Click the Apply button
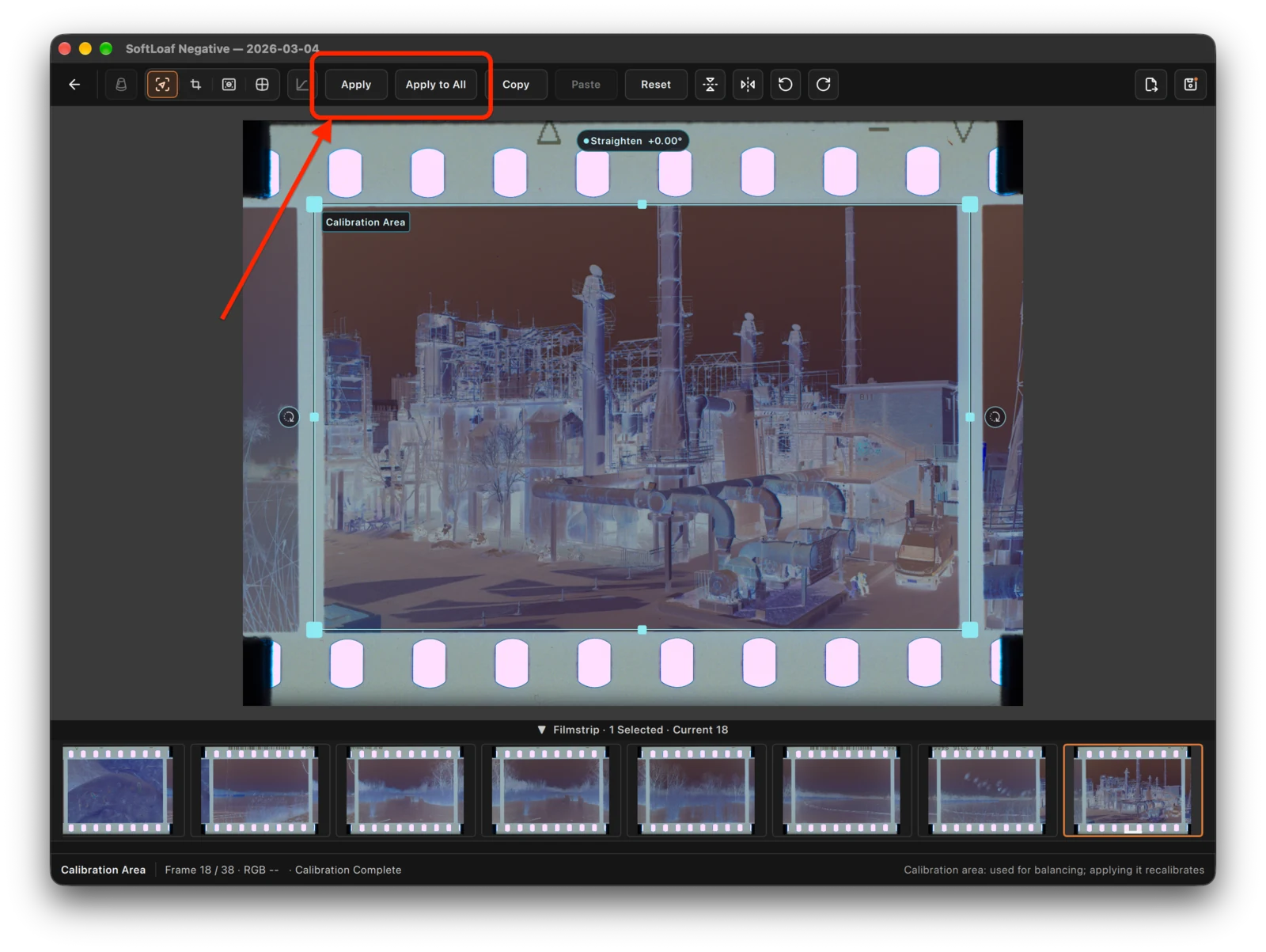The width and height of the screenshot is (1266, 952). point(356,85)
